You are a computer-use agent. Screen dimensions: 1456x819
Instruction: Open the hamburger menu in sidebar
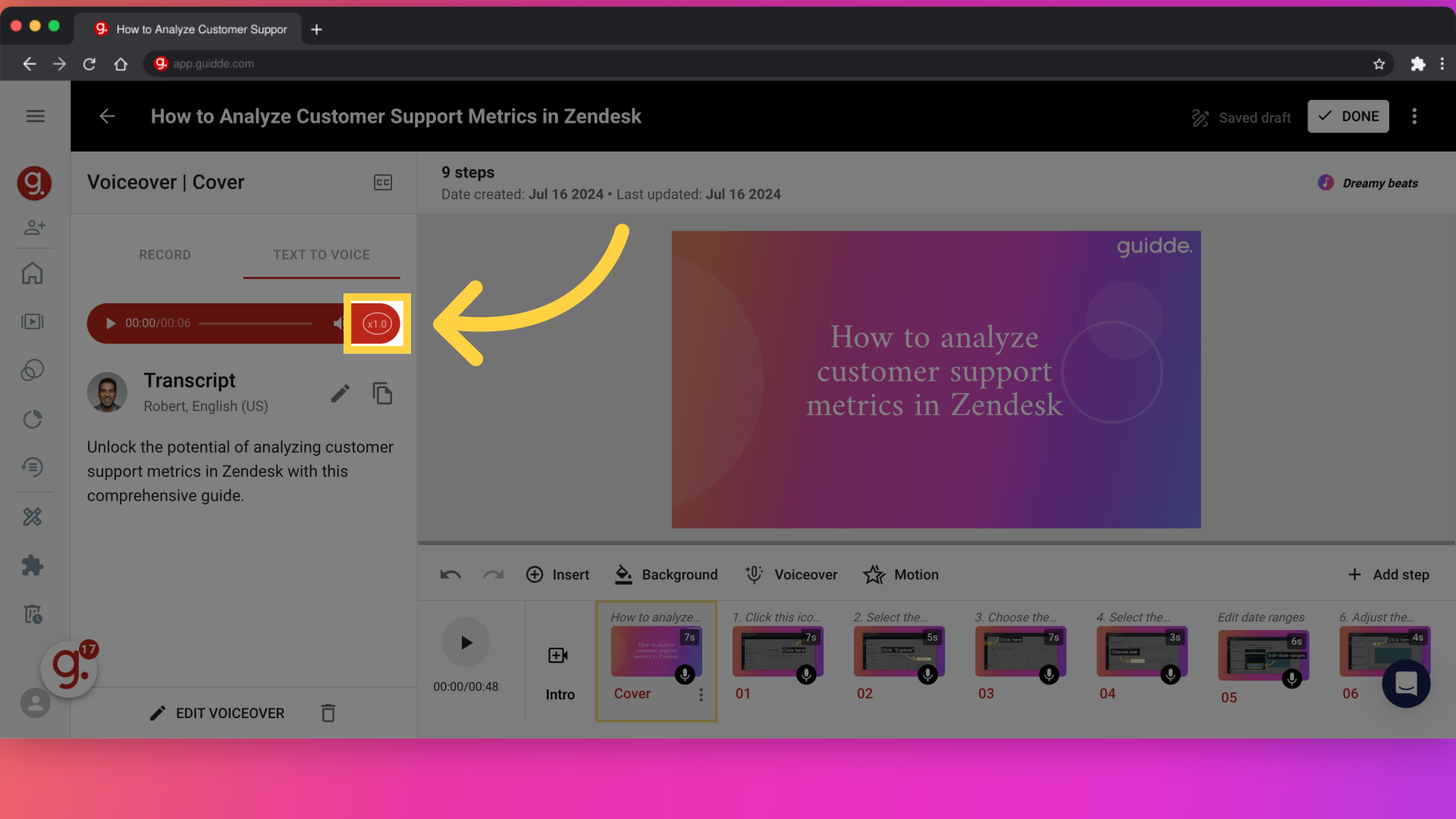click(x=35, y=116)
